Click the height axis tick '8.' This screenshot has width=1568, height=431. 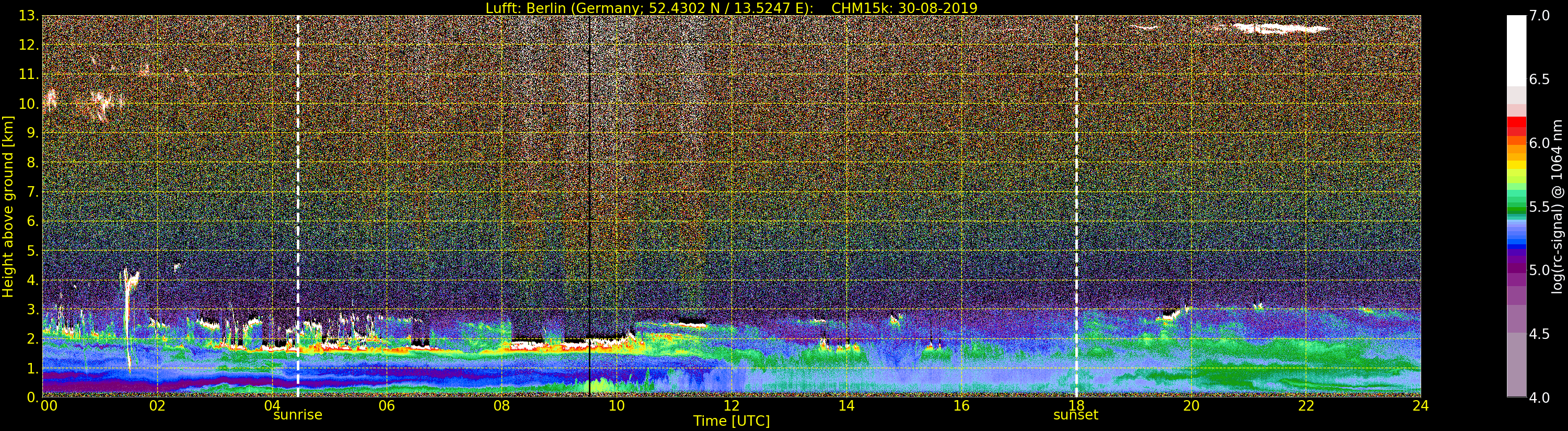click(x=33, y=163)
